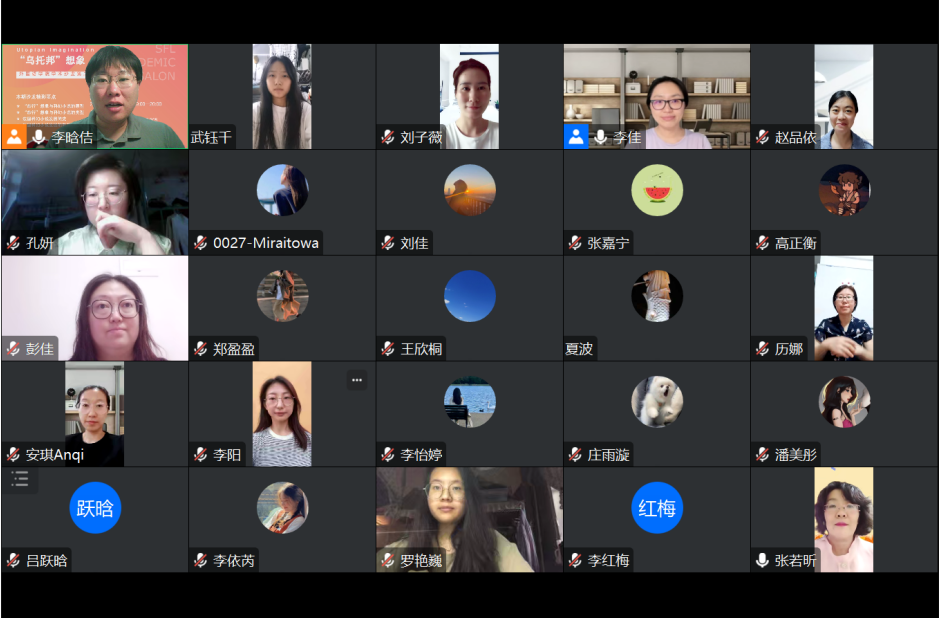Image resolution: width=939 pixels, height=618 pixels.
Task: Click the blue 跃晗 initials avatar
Action: [x=95, y=508]
